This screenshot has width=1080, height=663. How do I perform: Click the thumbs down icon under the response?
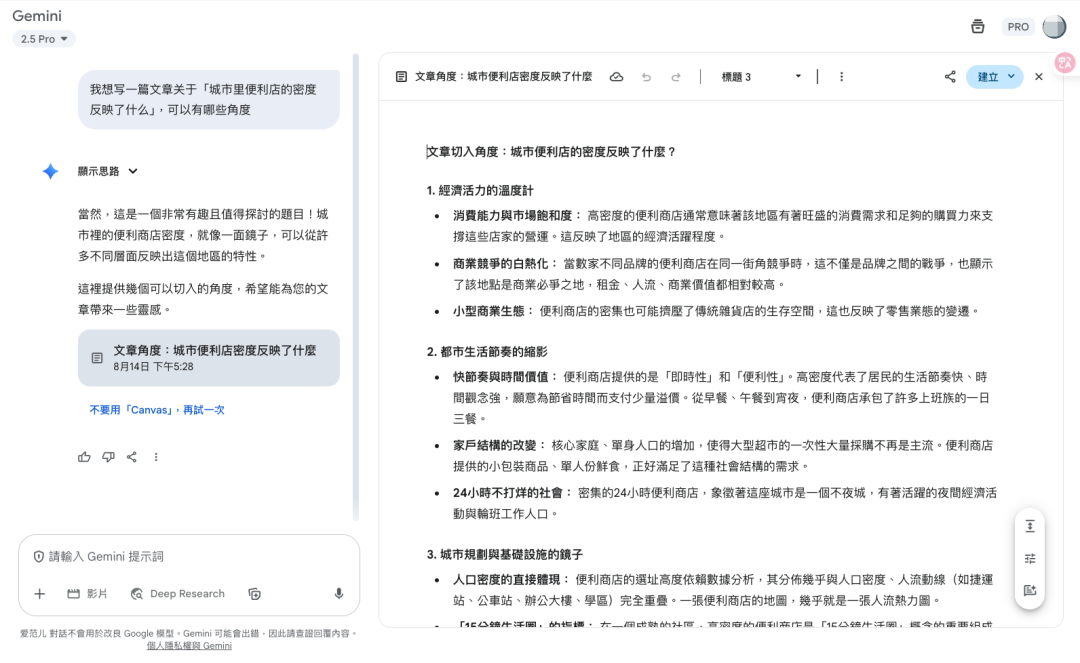coord(108,457)
